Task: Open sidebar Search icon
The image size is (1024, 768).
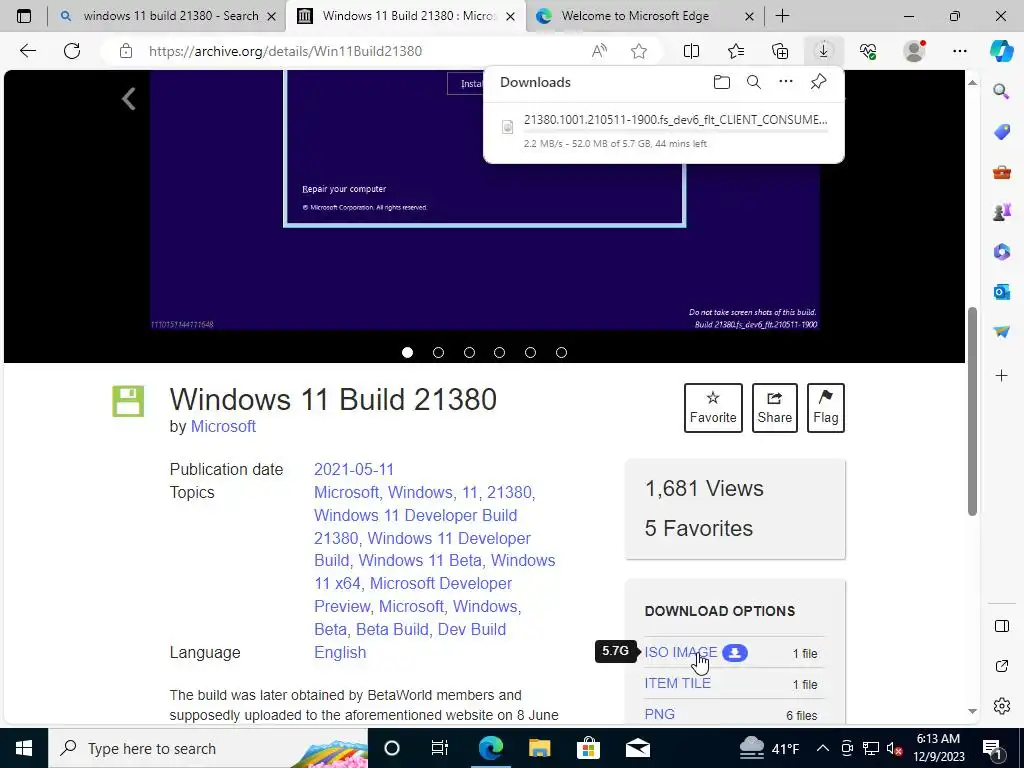Action: (x=1001, y=91)
